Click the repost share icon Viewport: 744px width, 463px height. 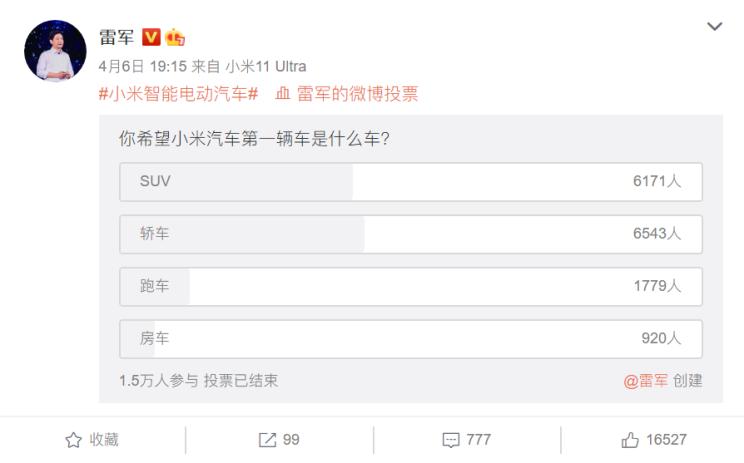click(x=267, y=440)
